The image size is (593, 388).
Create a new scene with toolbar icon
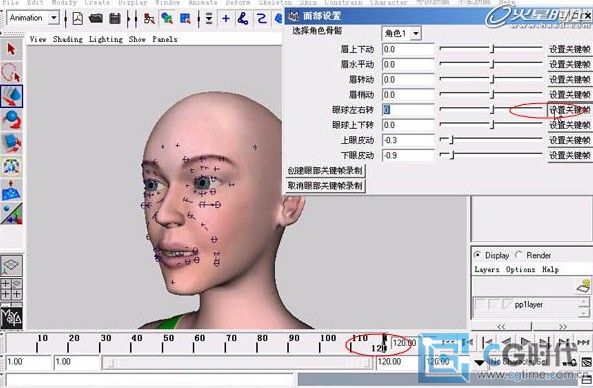coord(78,18)
